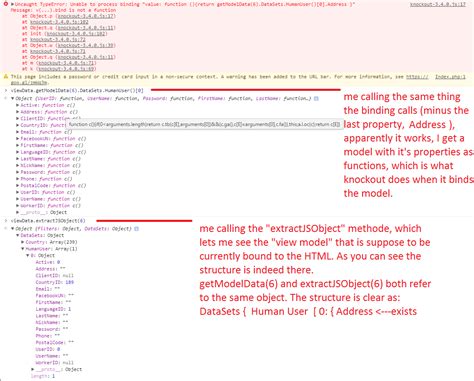This screenshot has height=381, width=474.
Task: Expand the LanguageID: function c() property
Action: [x=18, y=152]
